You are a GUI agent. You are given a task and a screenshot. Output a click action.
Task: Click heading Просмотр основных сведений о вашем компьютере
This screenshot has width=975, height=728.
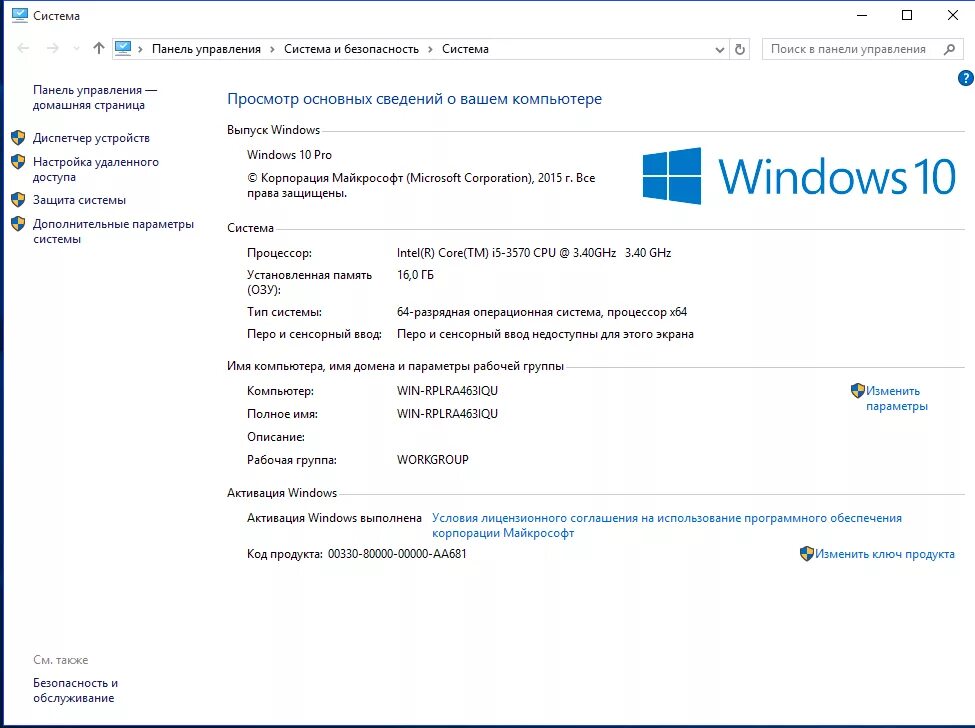pos(414,99)
